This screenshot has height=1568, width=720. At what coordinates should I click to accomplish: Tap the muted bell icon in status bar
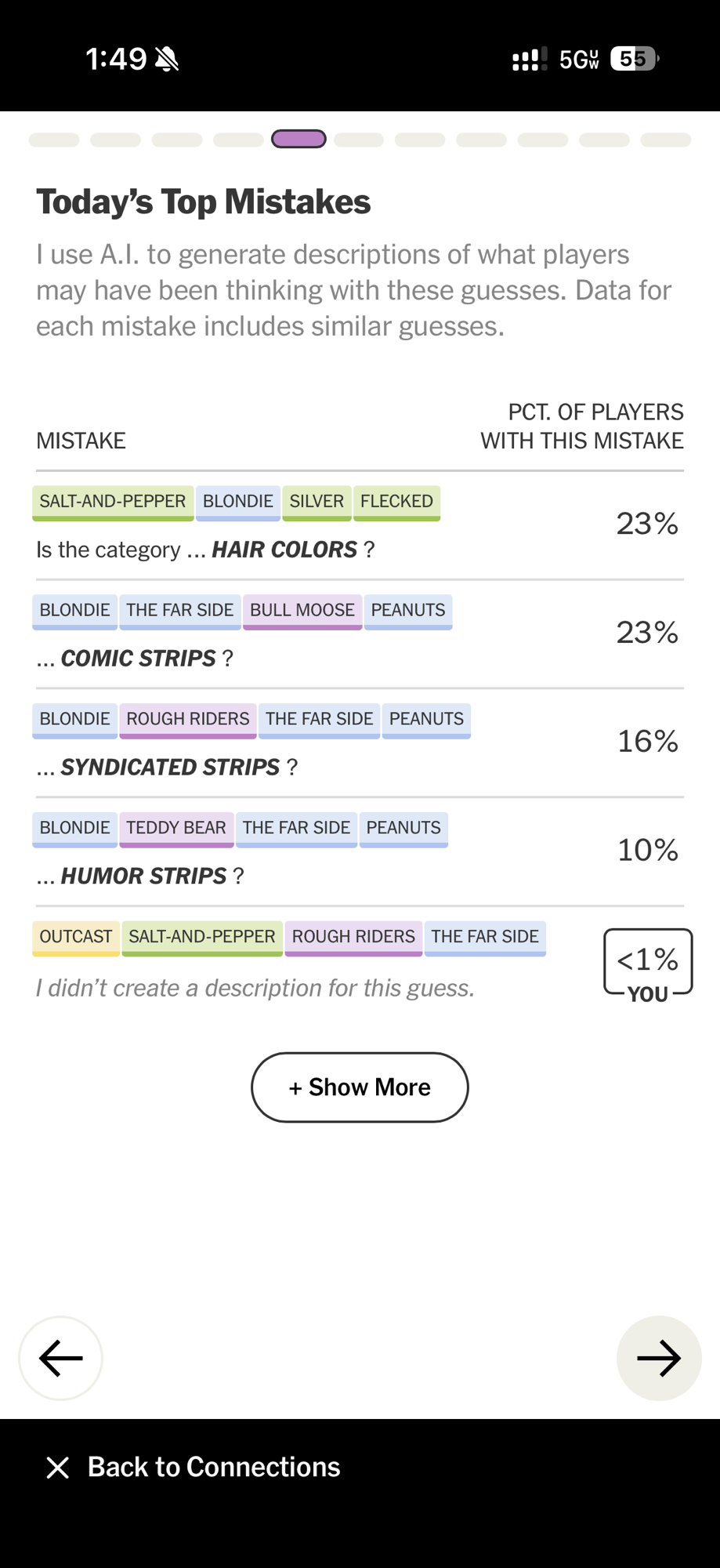click(167, 59)
